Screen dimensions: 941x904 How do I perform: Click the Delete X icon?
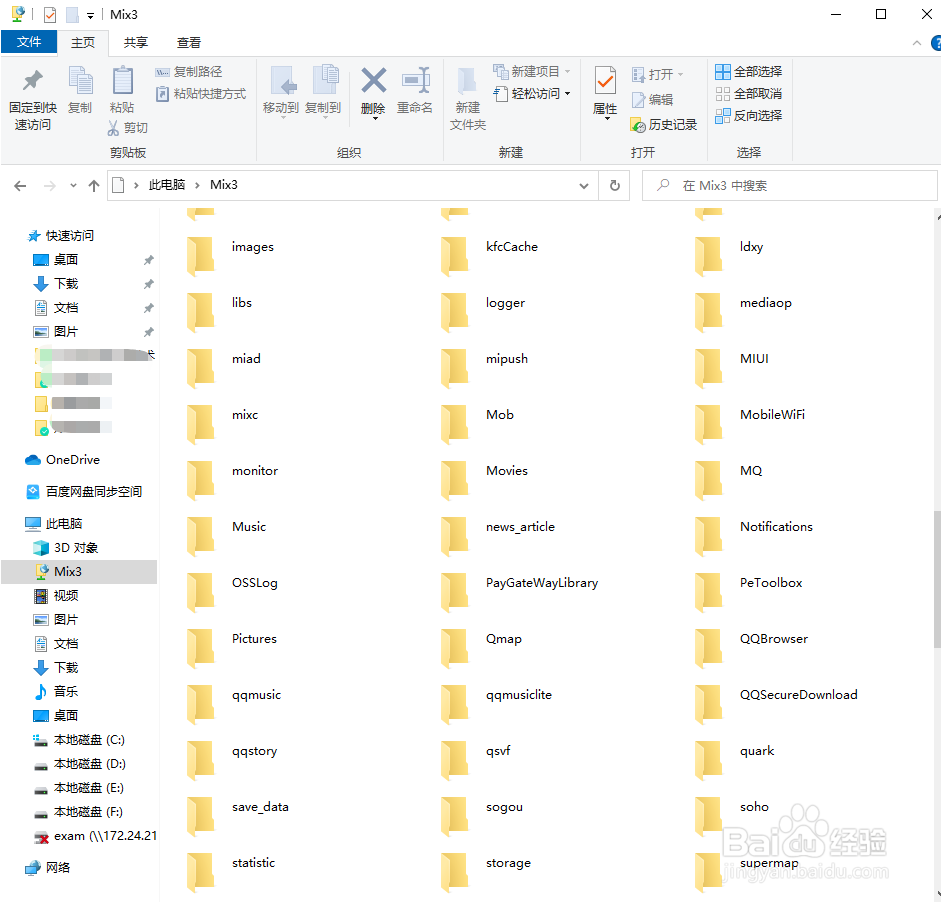(x=373, y=80)
